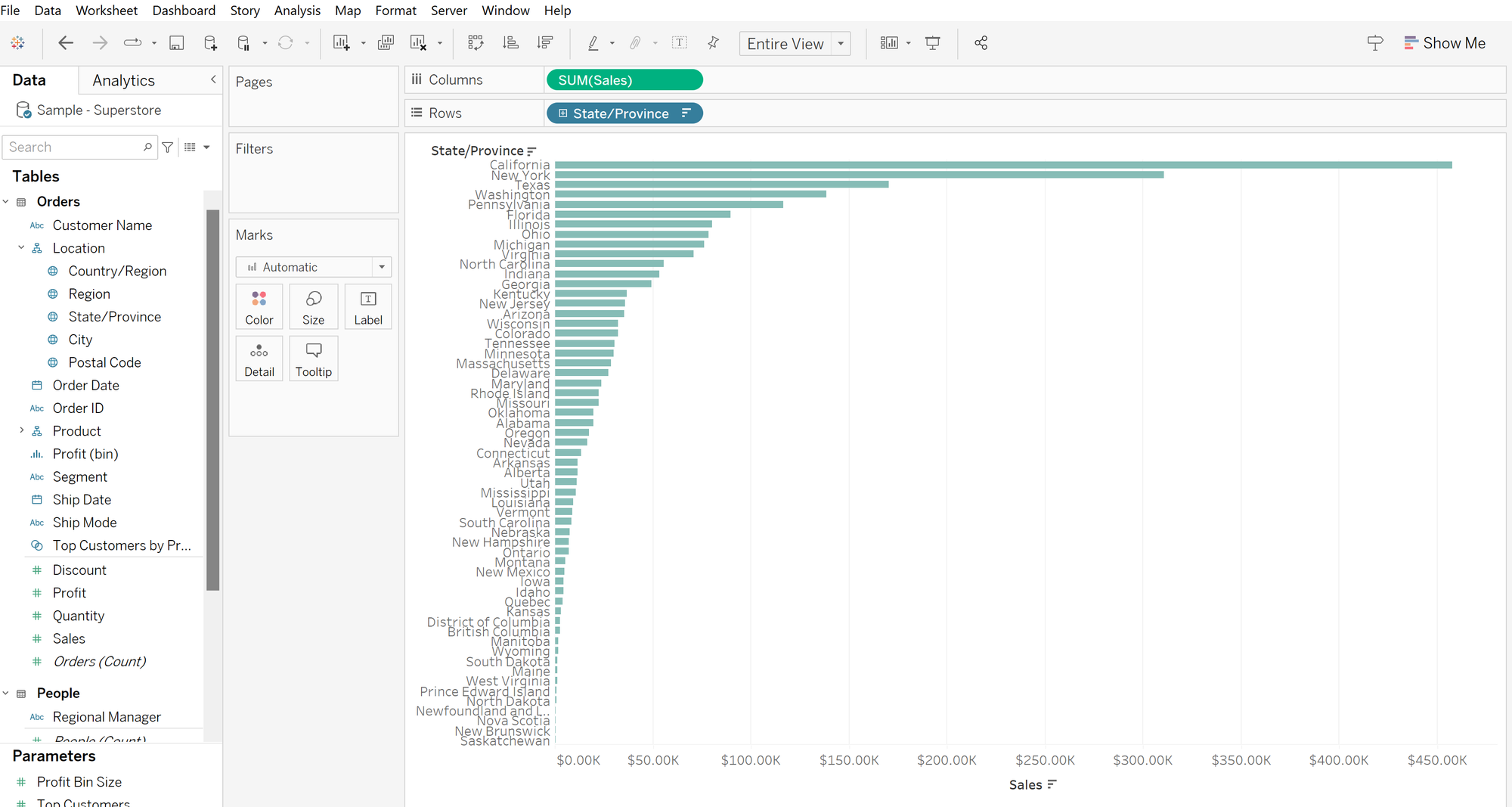Select the Regional Manager field
The width and height of the screenshot is (1512, 807).
click(107, 716)
